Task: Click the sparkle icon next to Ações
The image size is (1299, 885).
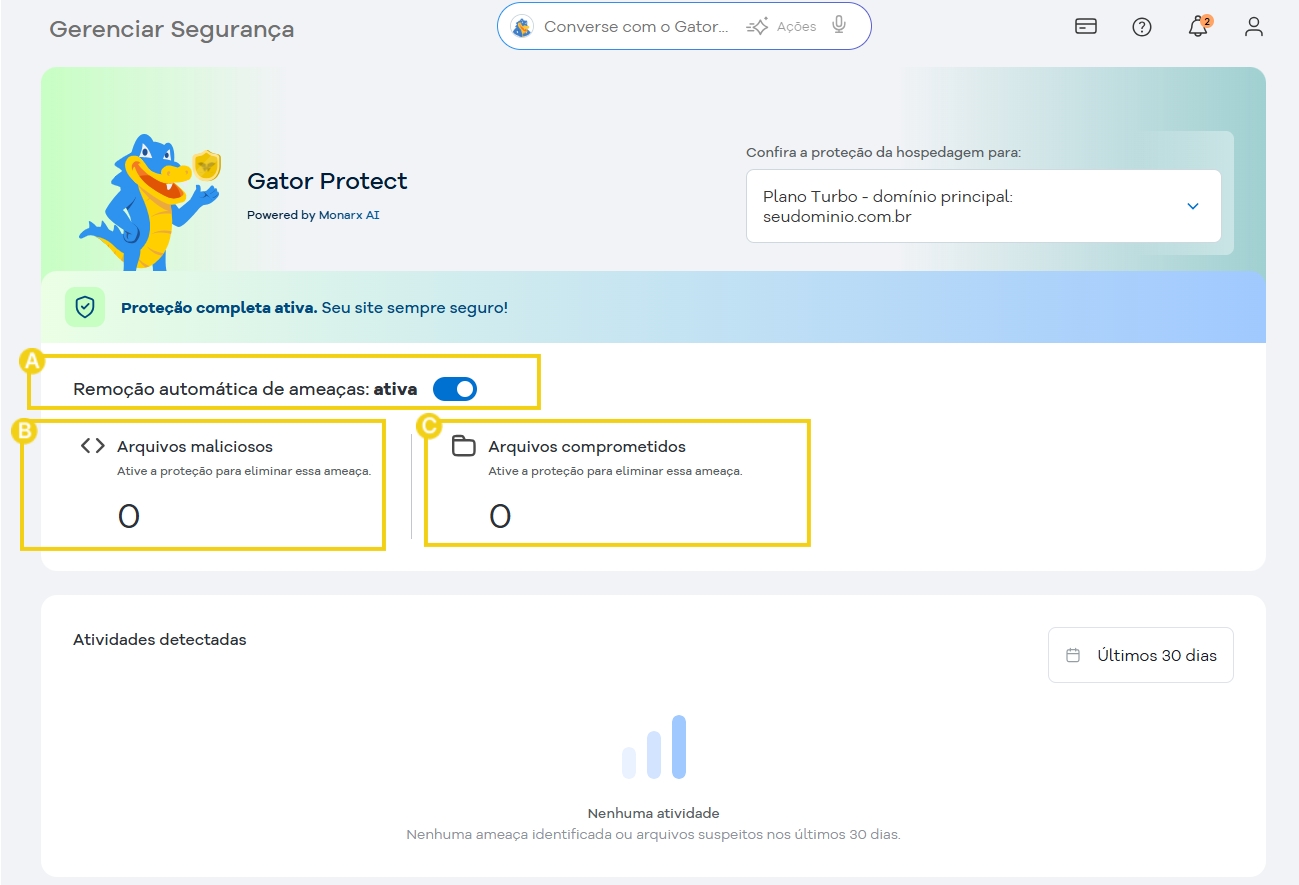Action: 757,25
